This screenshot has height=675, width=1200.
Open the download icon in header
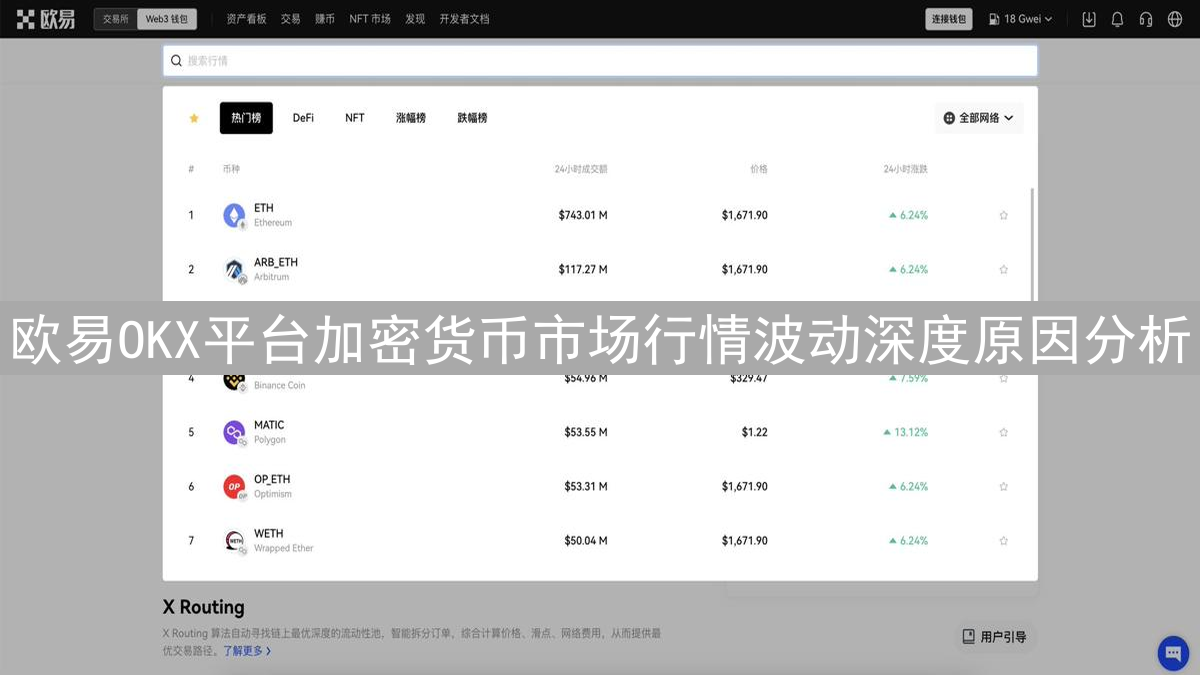(1089, 19)
